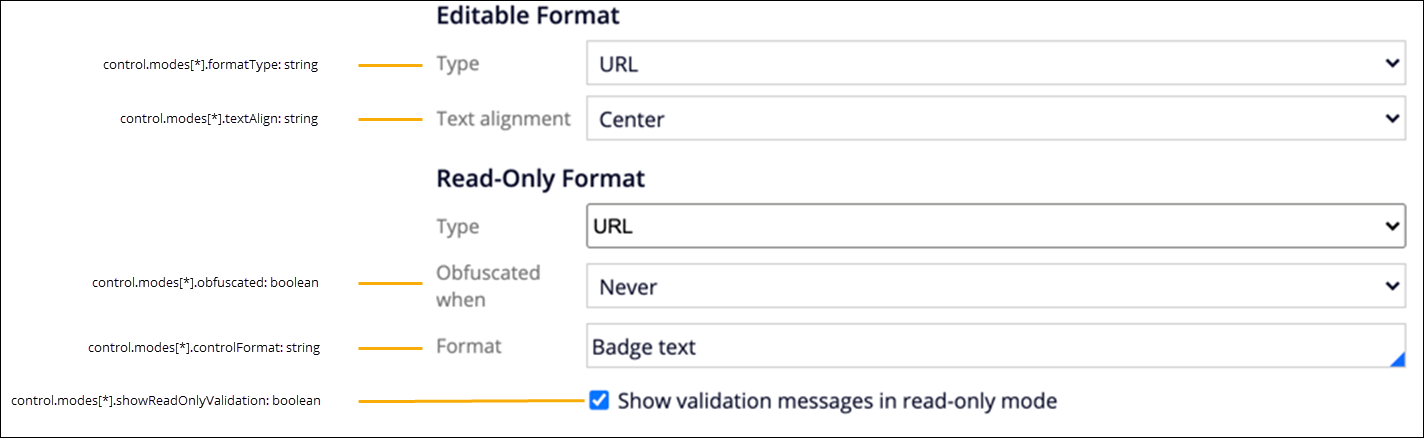Click the Read-Only Format section heading

pos(540,179)
